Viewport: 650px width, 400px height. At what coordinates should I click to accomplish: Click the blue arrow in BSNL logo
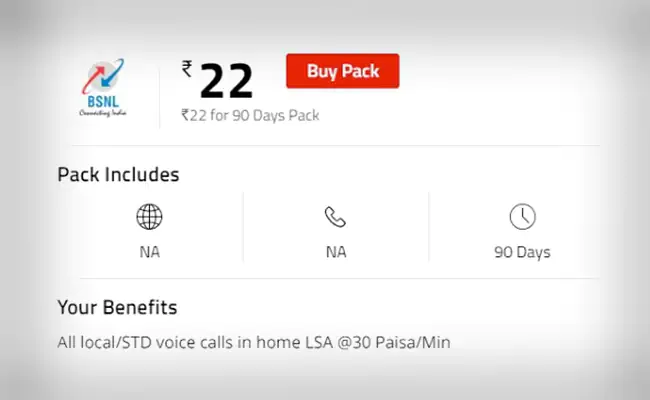tap(112, 73)
